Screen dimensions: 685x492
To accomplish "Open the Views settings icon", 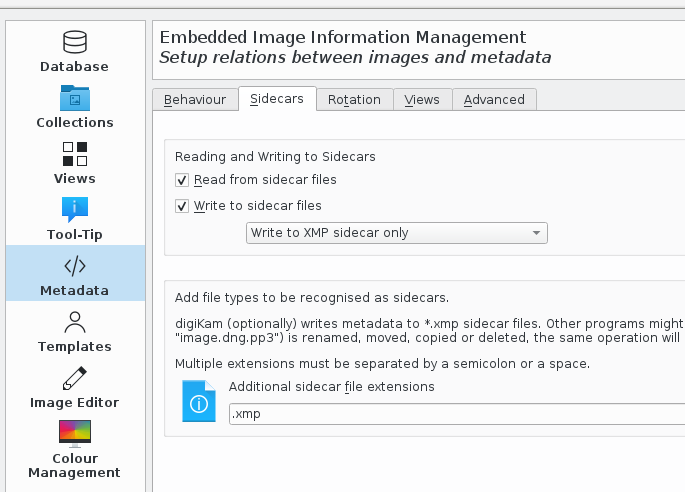I will 75,154.
